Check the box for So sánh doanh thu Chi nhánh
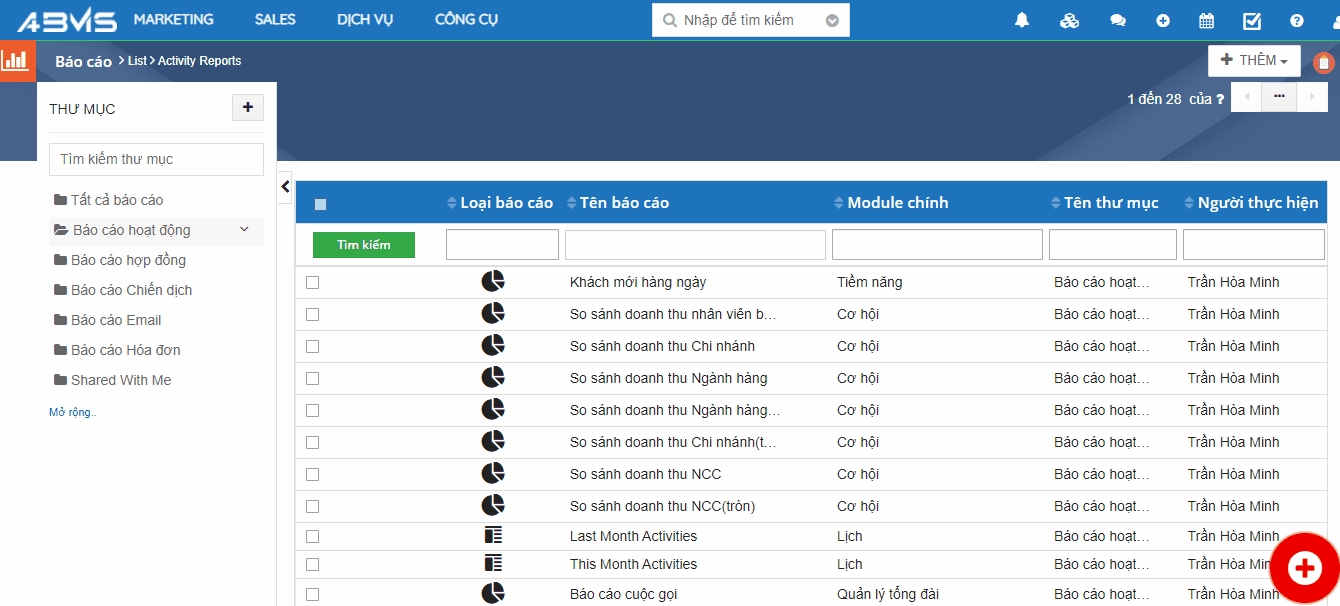 click(313, 346)
